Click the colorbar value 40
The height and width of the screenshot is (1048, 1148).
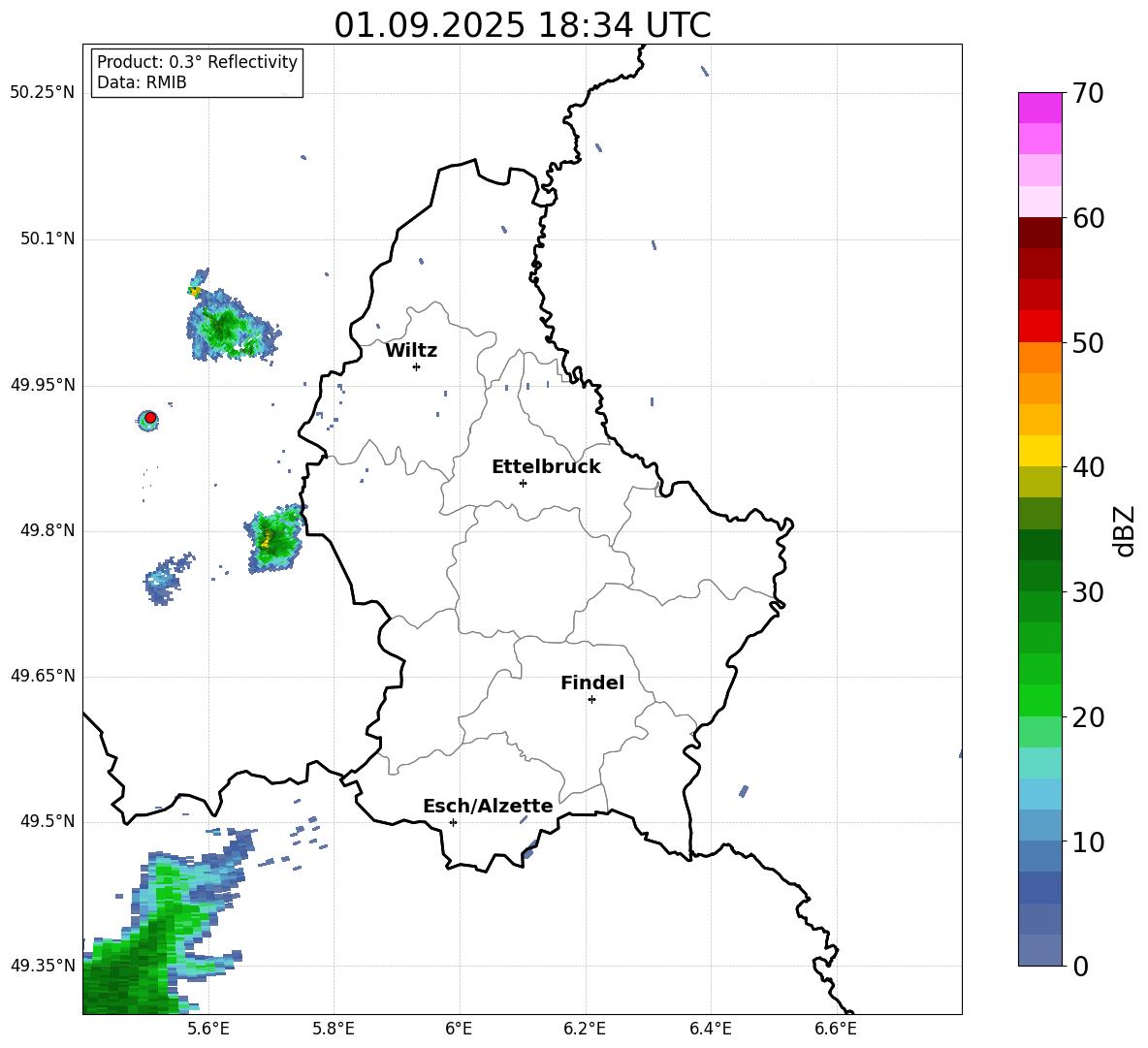coord(1089,467)
